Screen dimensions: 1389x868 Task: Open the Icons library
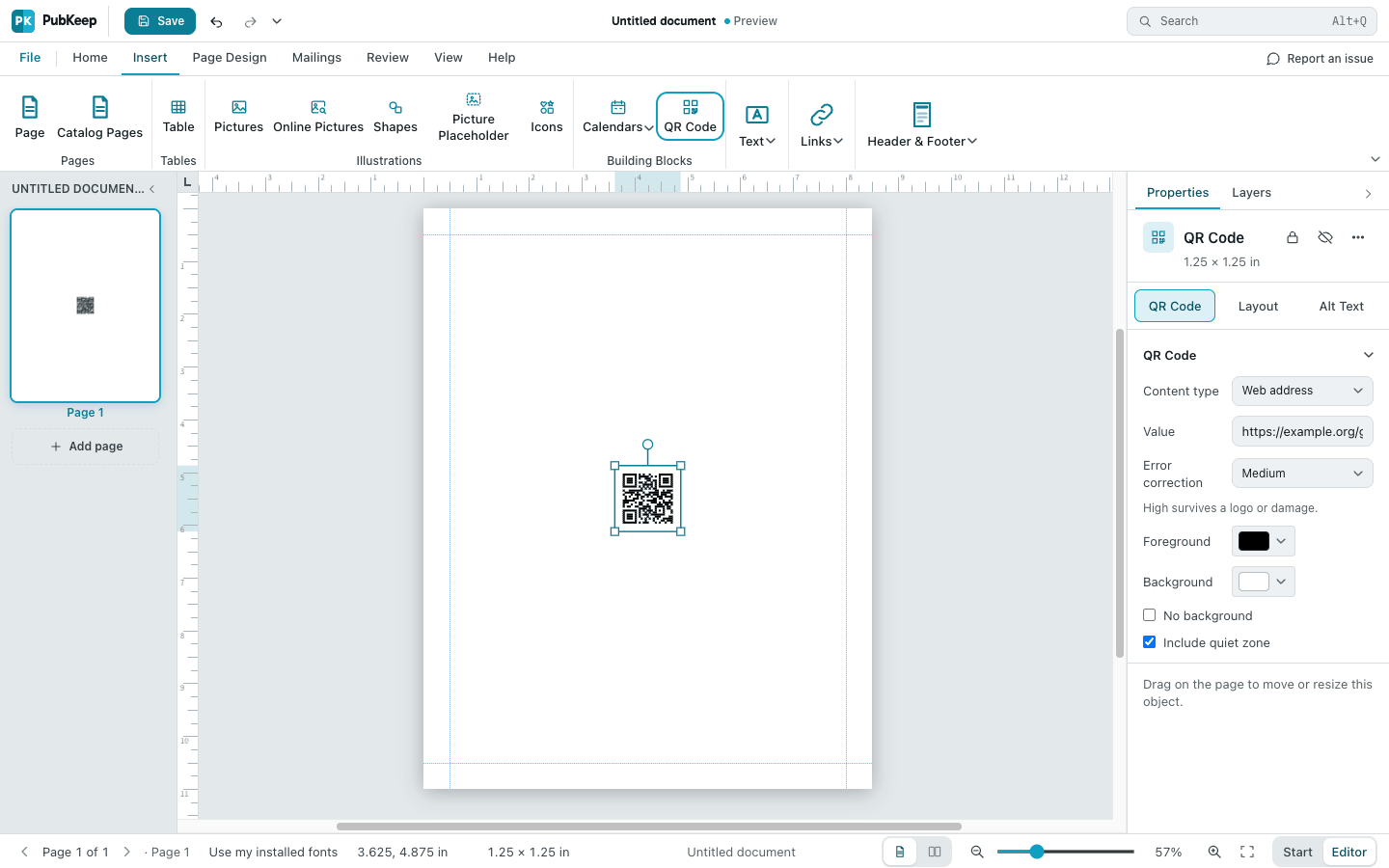coord(547,117)
